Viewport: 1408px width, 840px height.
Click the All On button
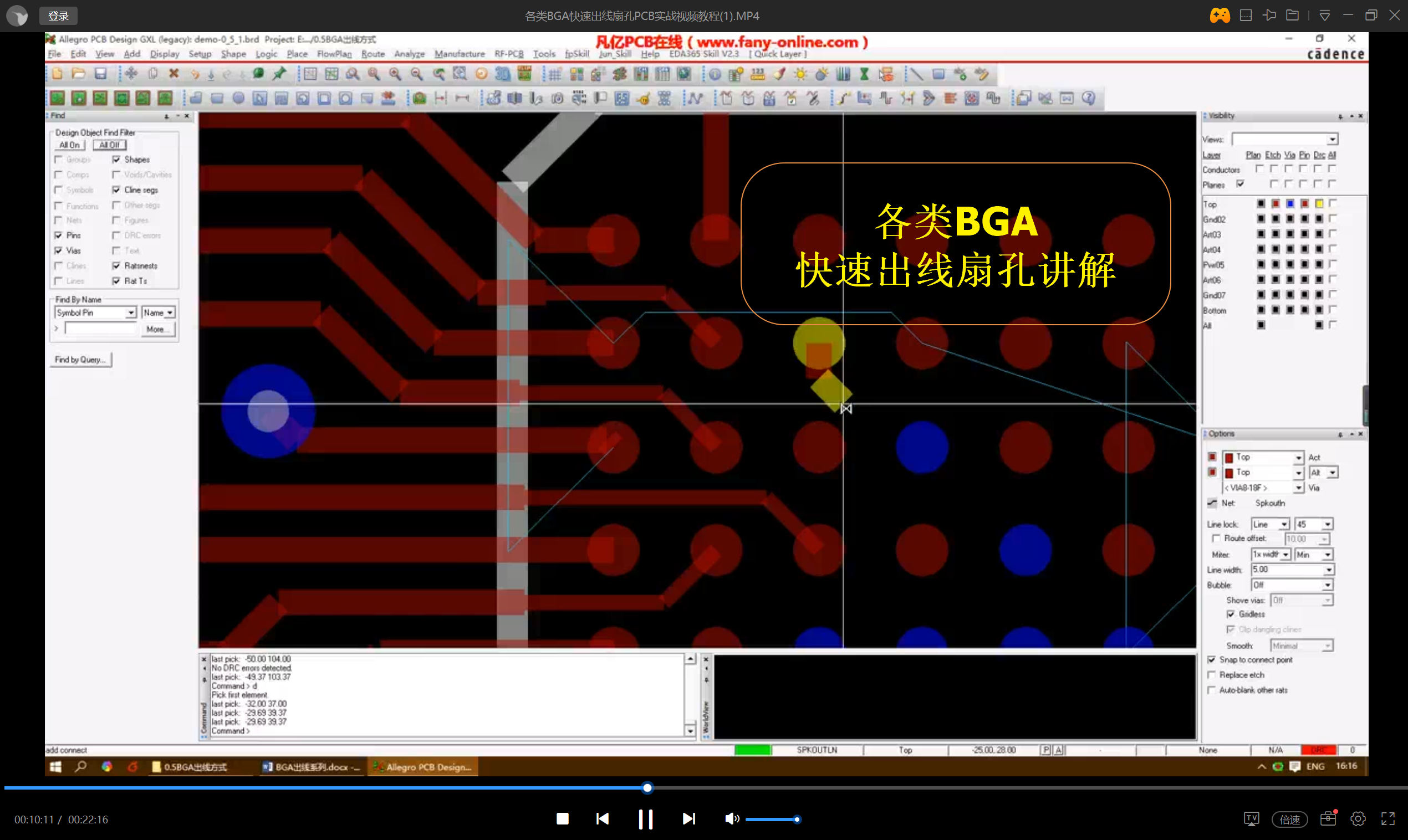tap(70, 145)
